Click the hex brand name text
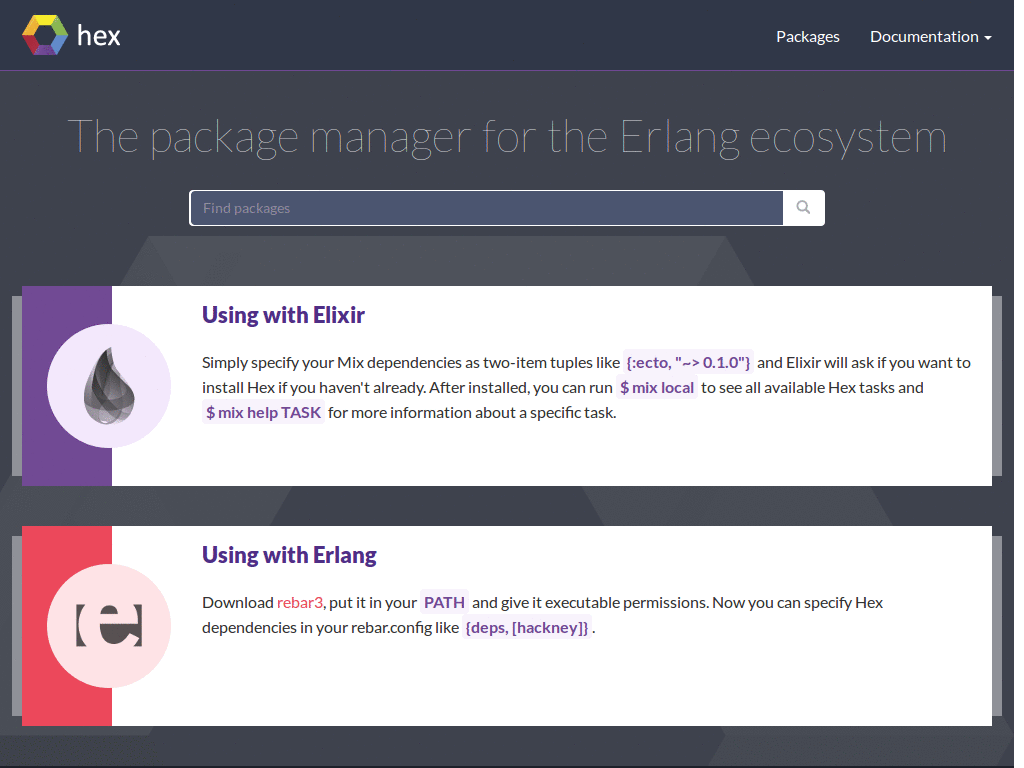Viewport: 1024px width, 768px height. (x=99, y=36)
